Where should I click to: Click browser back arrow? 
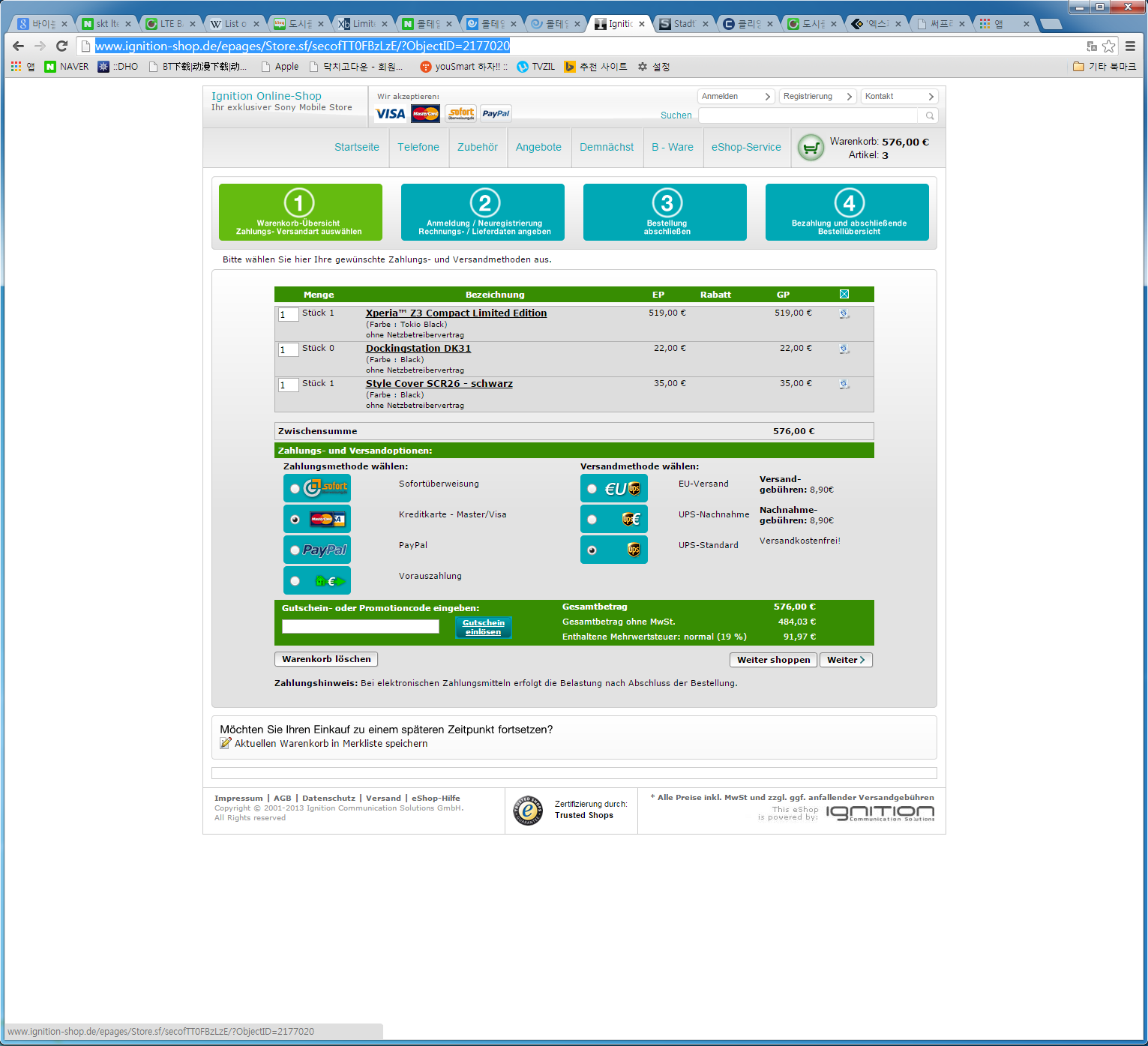point(18,46)
